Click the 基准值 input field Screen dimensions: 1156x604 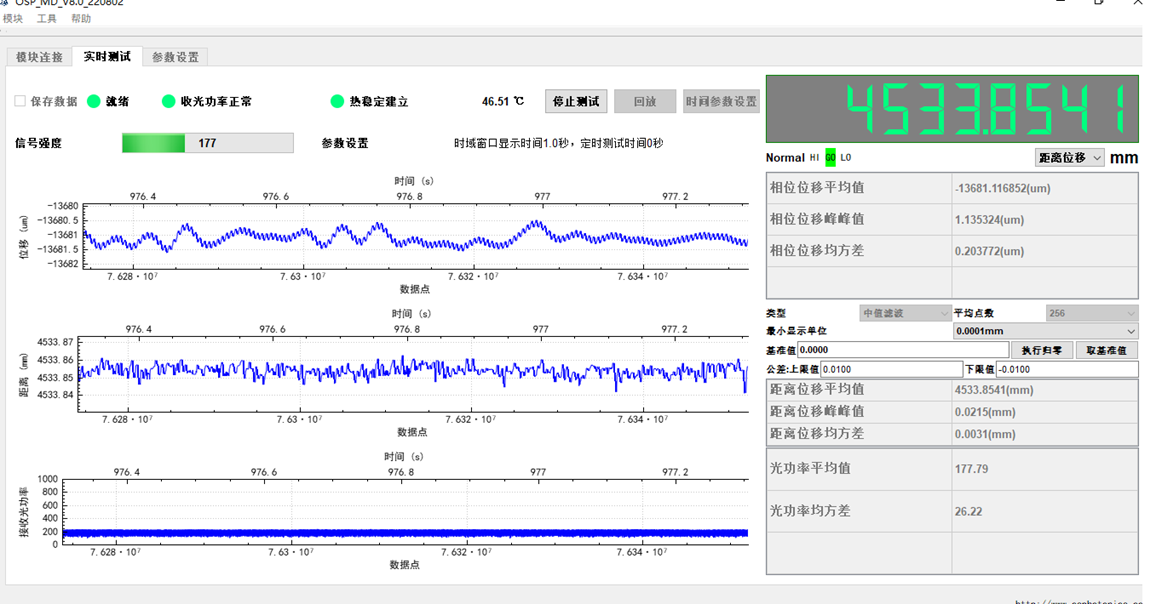click(902, 350)
